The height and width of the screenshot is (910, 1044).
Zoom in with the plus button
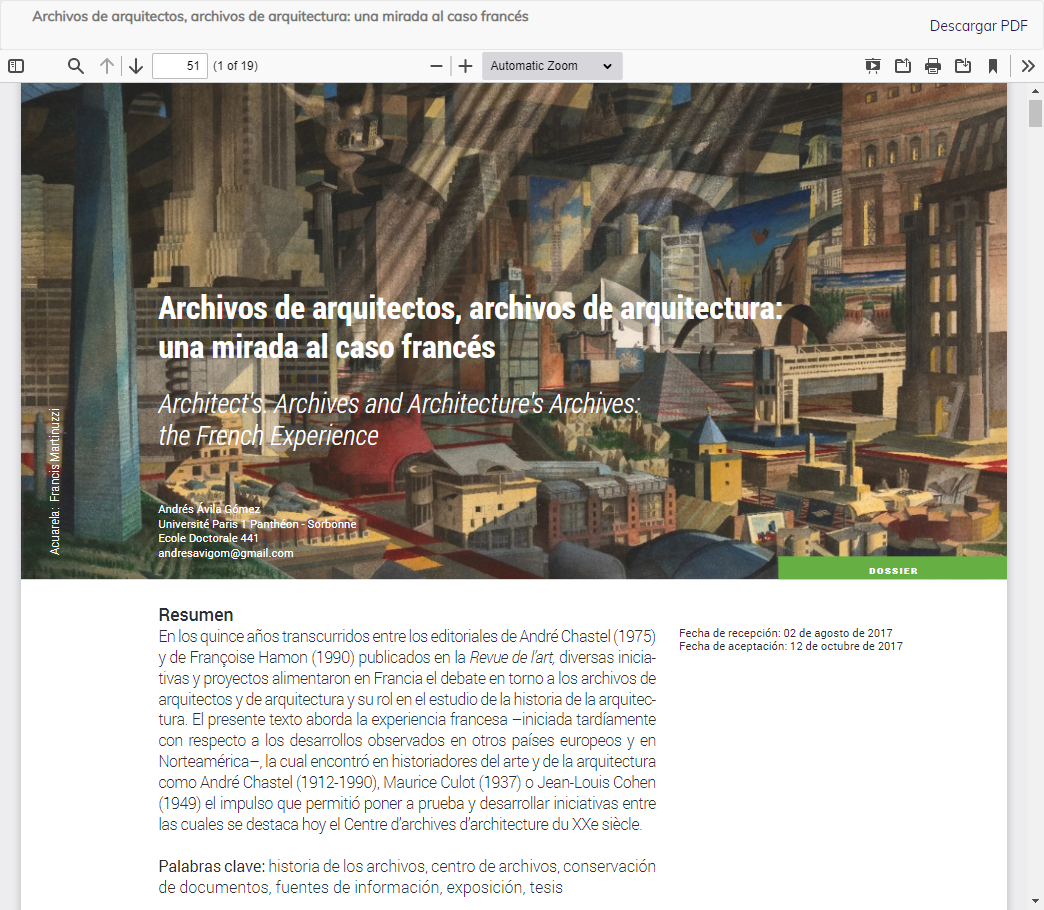(x=465, y=66)
